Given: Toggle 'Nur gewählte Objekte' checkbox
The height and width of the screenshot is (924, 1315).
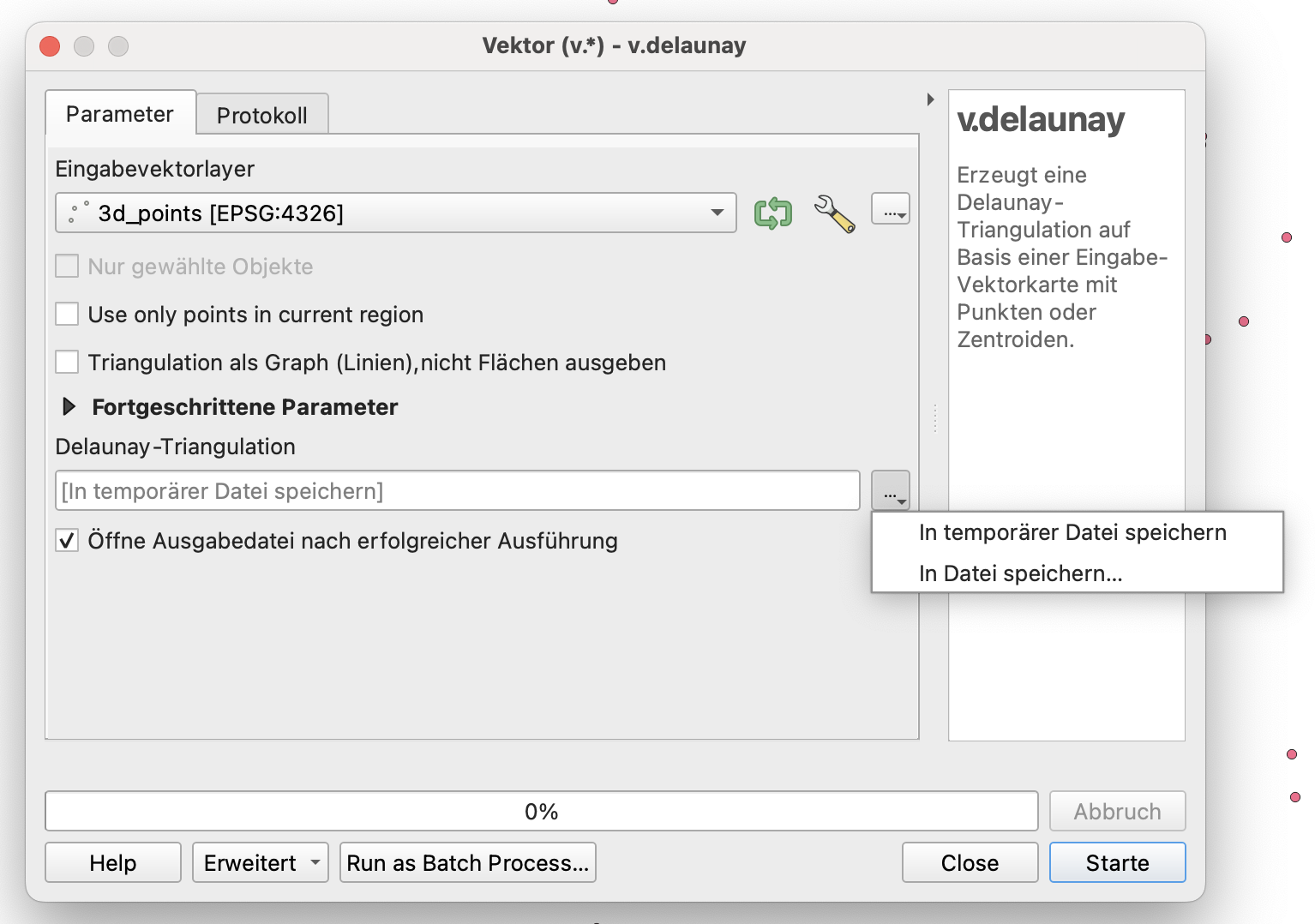Looking at the screenshot, I should click(x=67, y=266).
